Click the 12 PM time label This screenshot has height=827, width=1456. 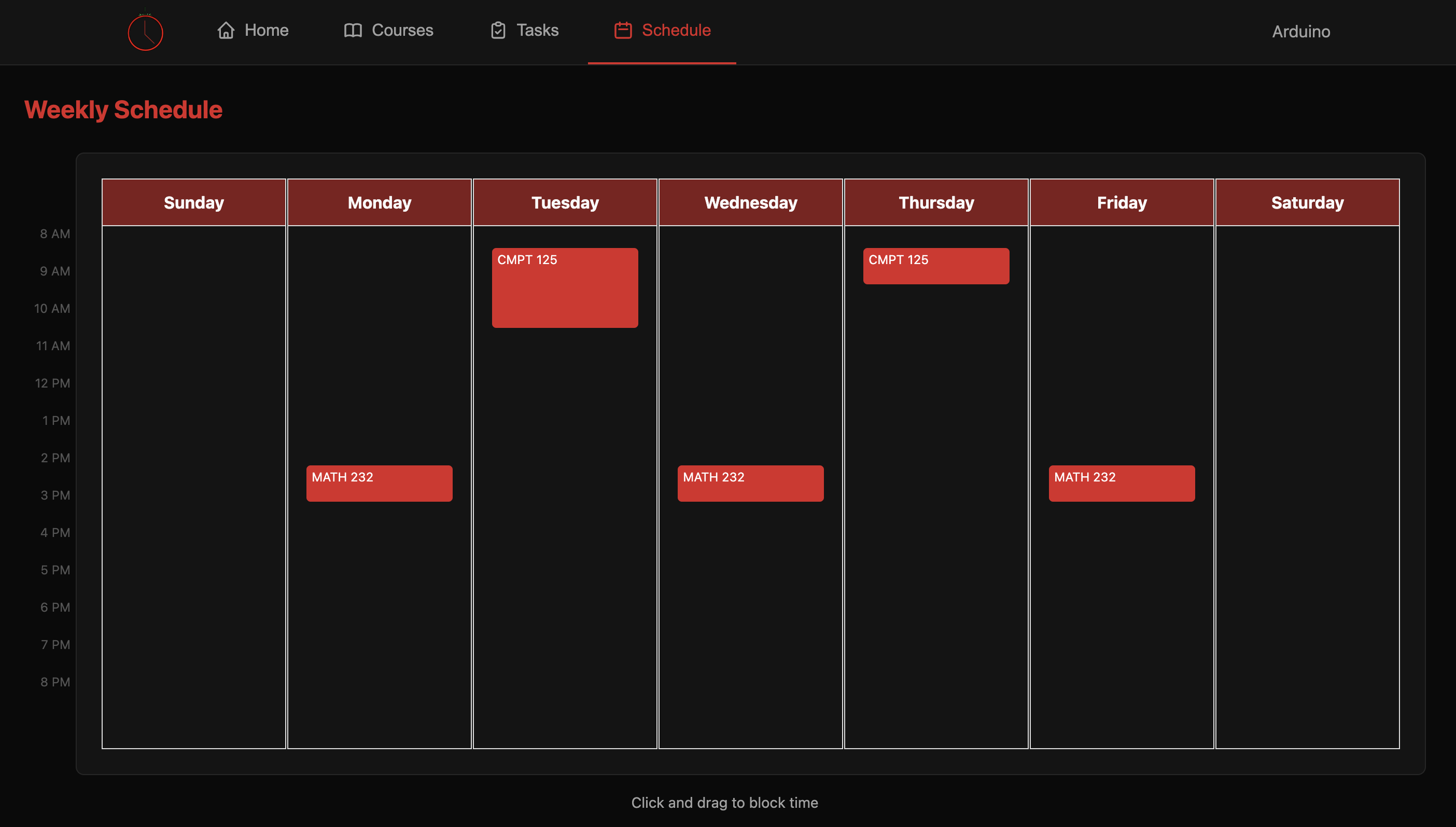coord(53,383)
